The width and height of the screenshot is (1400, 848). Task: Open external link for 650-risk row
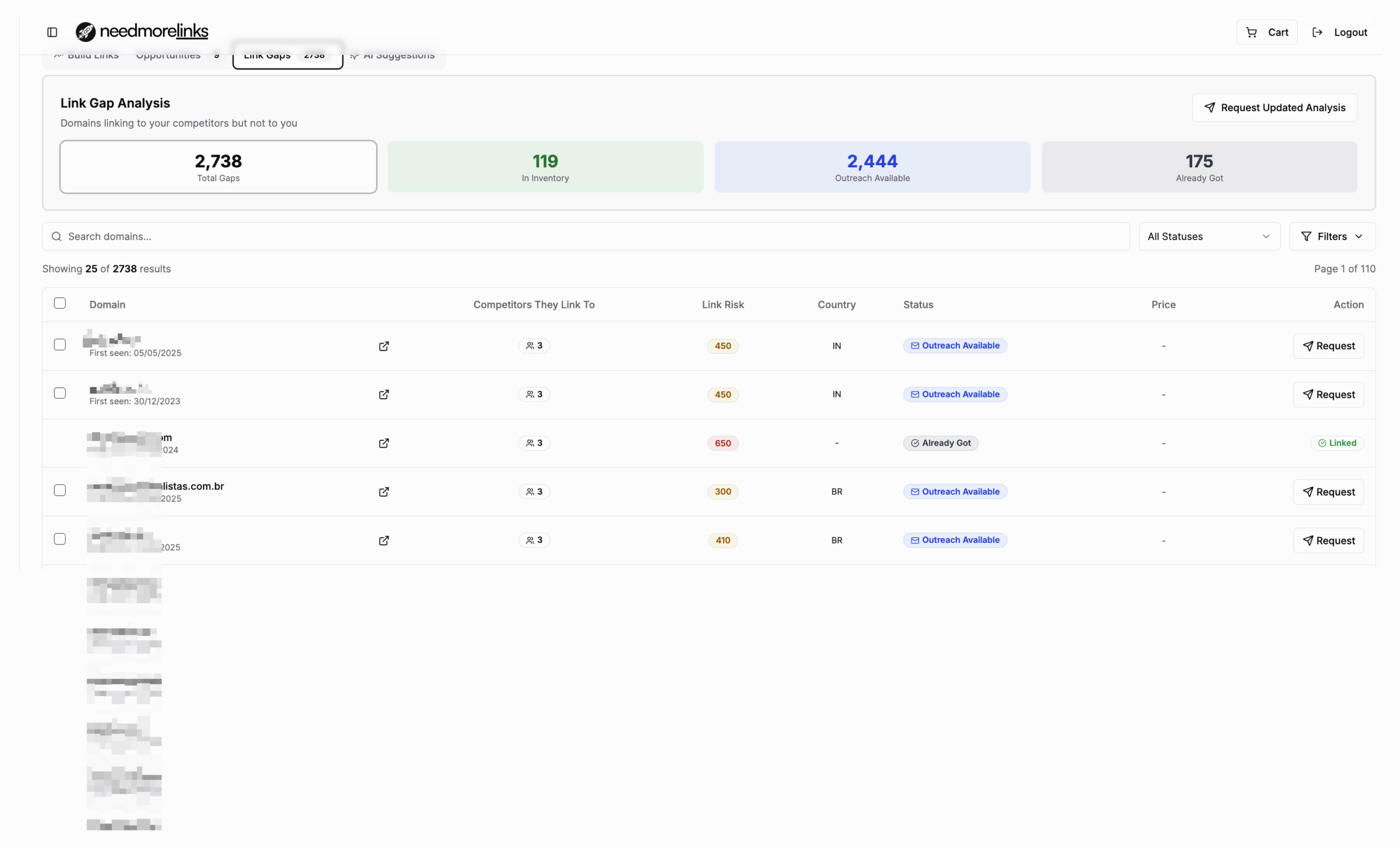point(383,443)
